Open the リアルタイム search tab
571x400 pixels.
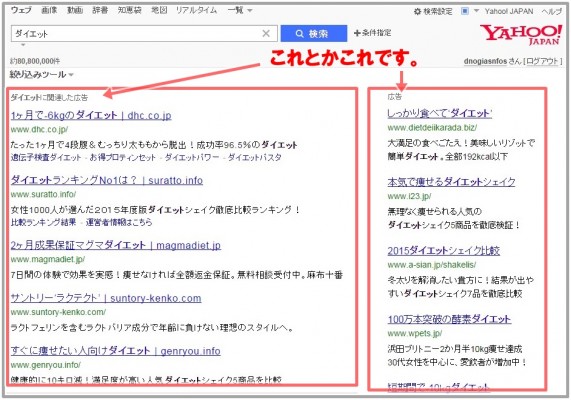[196, 10]
